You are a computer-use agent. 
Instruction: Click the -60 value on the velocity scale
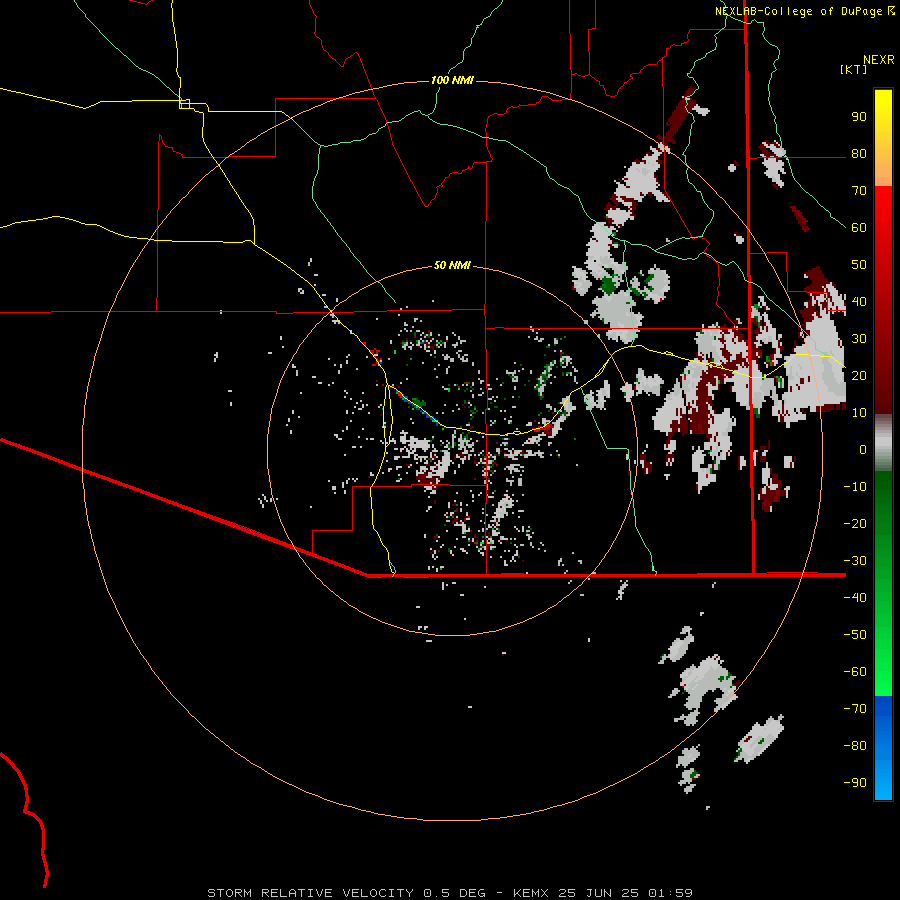(855, 672)
